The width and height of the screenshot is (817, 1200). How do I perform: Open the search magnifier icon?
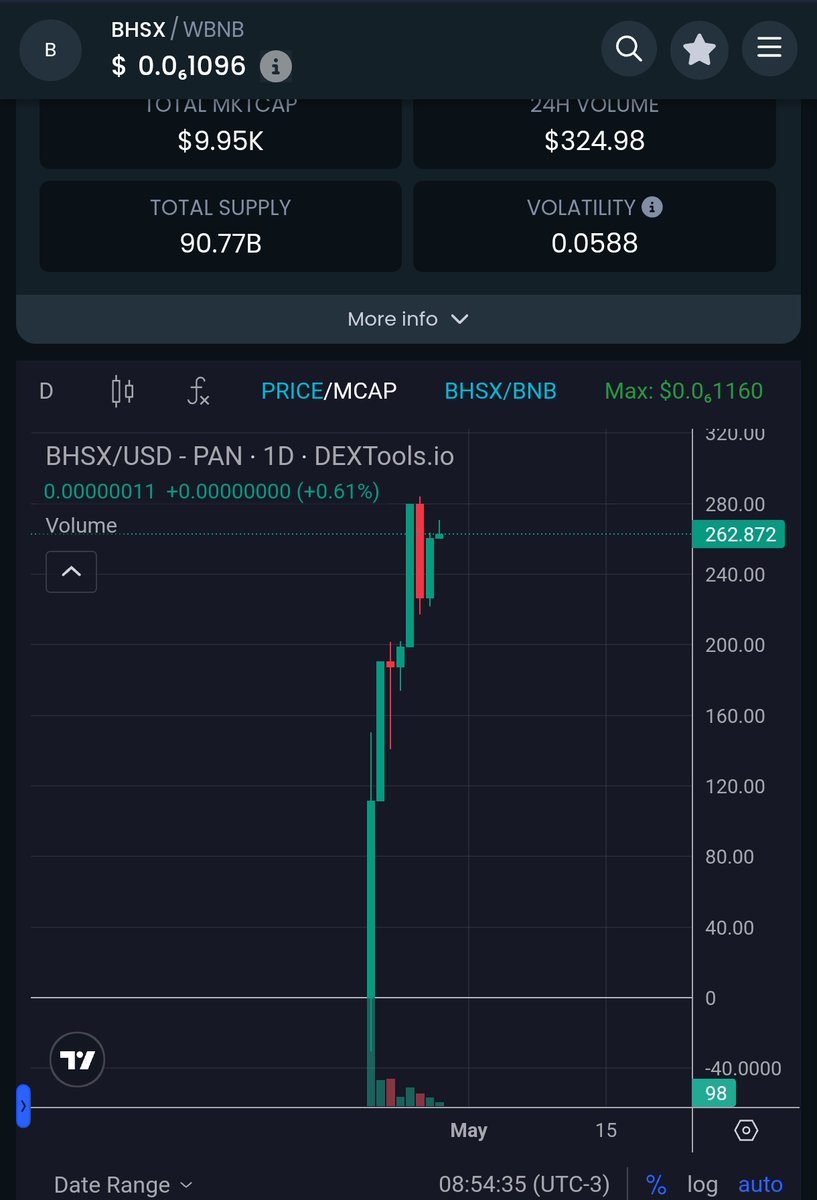[x=629, y=48]
